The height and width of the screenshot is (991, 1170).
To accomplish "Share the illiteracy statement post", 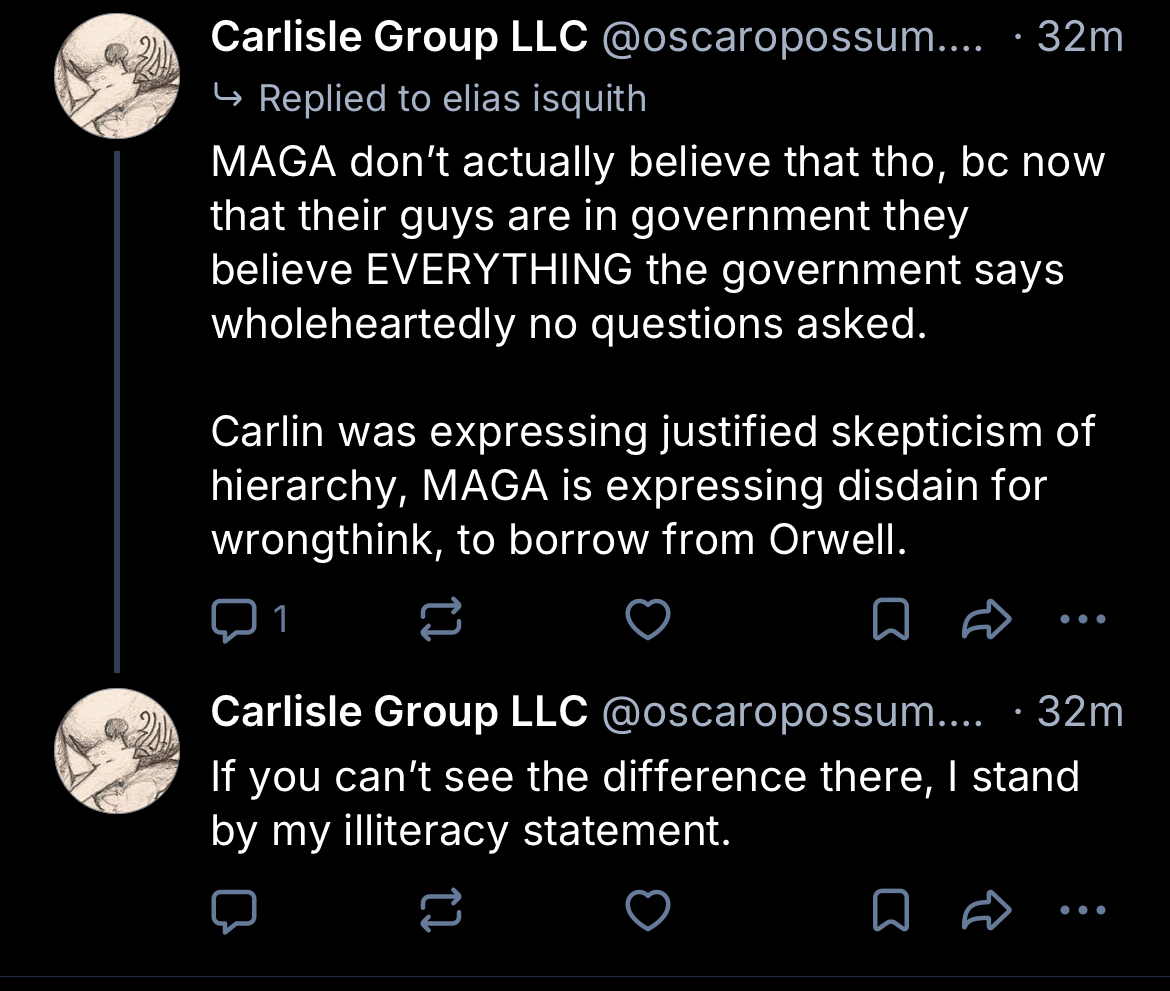I will (986, 910).
